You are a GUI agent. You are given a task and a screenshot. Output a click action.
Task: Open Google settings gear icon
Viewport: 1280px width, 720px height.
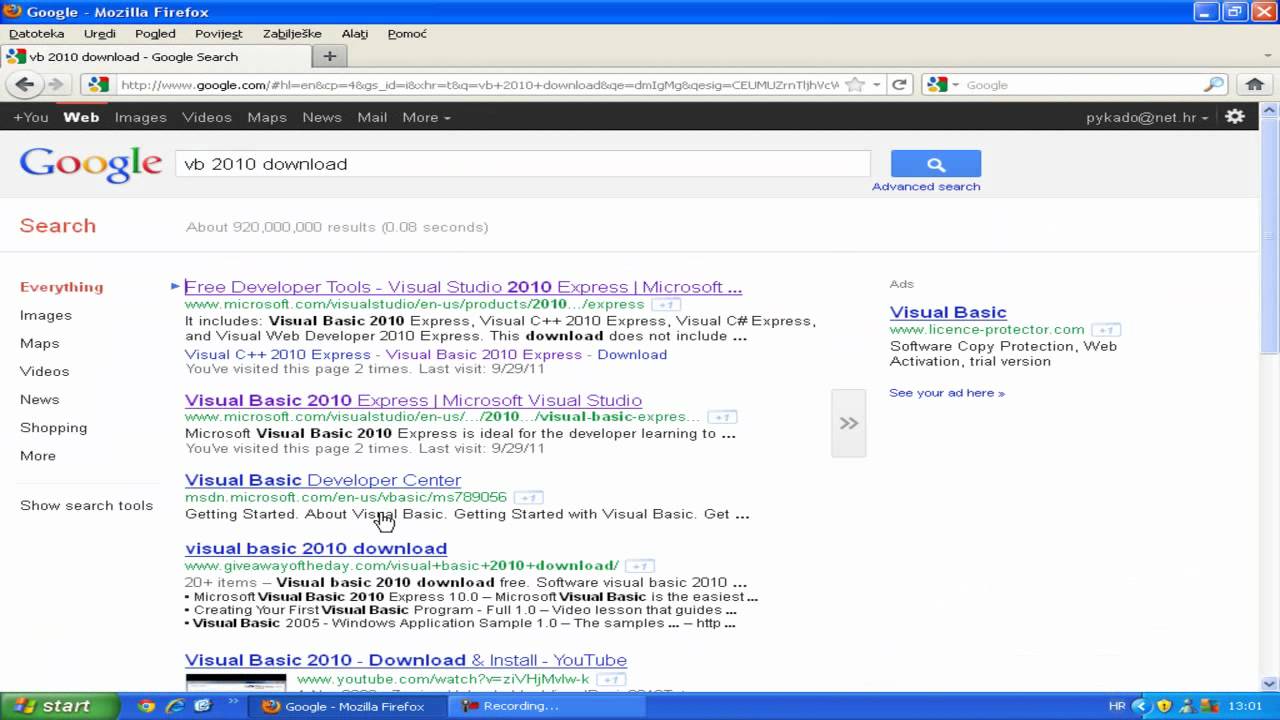coord(1236,117)
